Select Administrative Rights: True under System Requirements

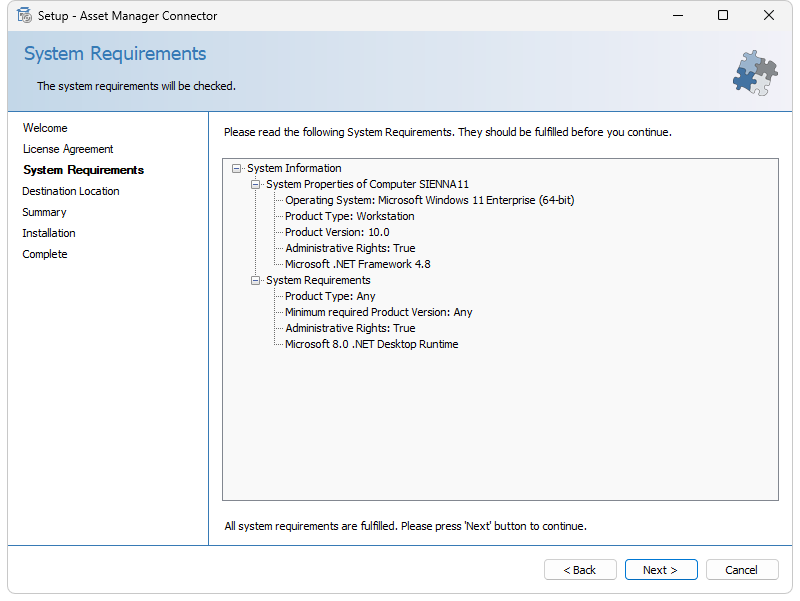point(350,328)
